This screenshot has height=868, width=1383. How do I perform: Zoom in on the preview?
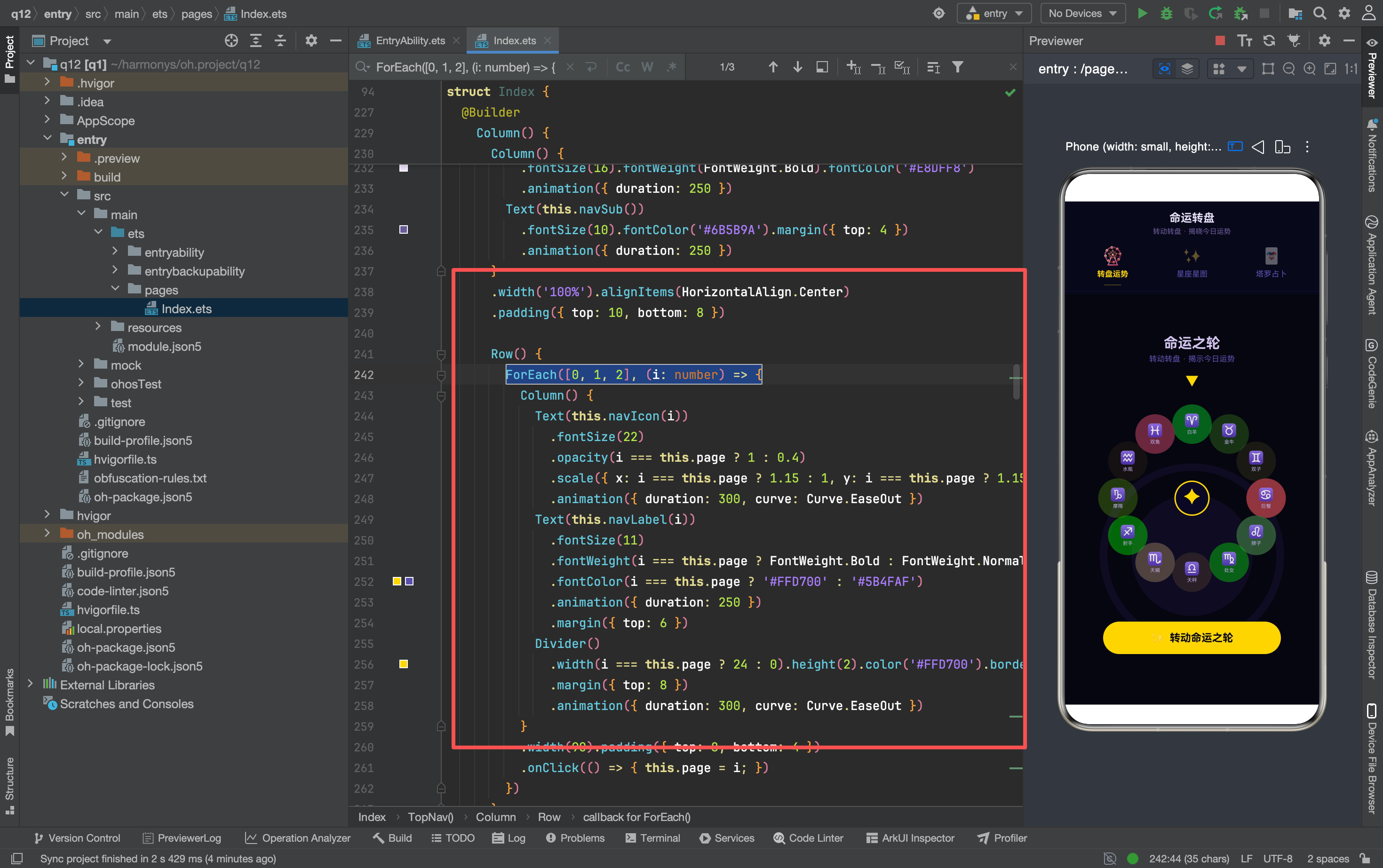coord(1310,69)
